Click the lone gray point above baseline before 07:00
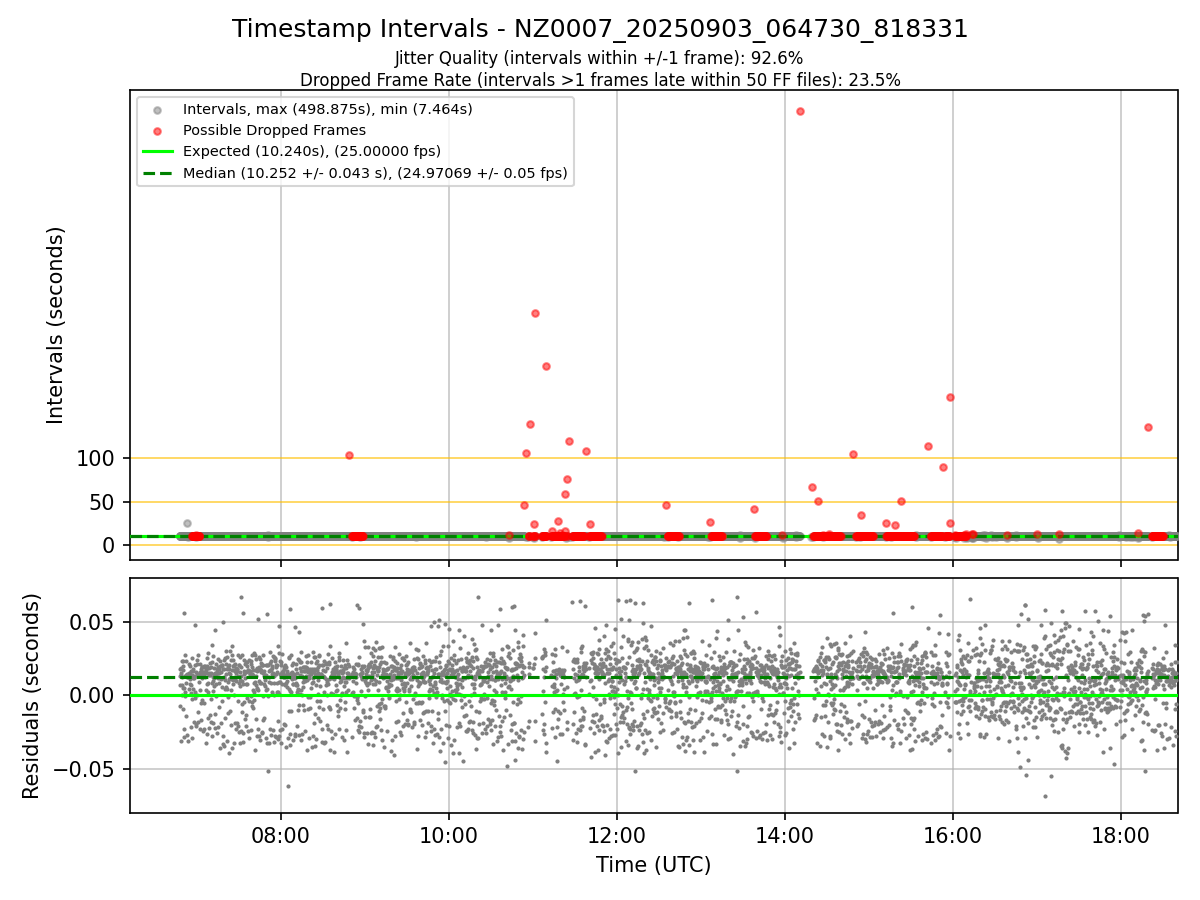This screenshot has width=1200, height=900. point(187,523)
